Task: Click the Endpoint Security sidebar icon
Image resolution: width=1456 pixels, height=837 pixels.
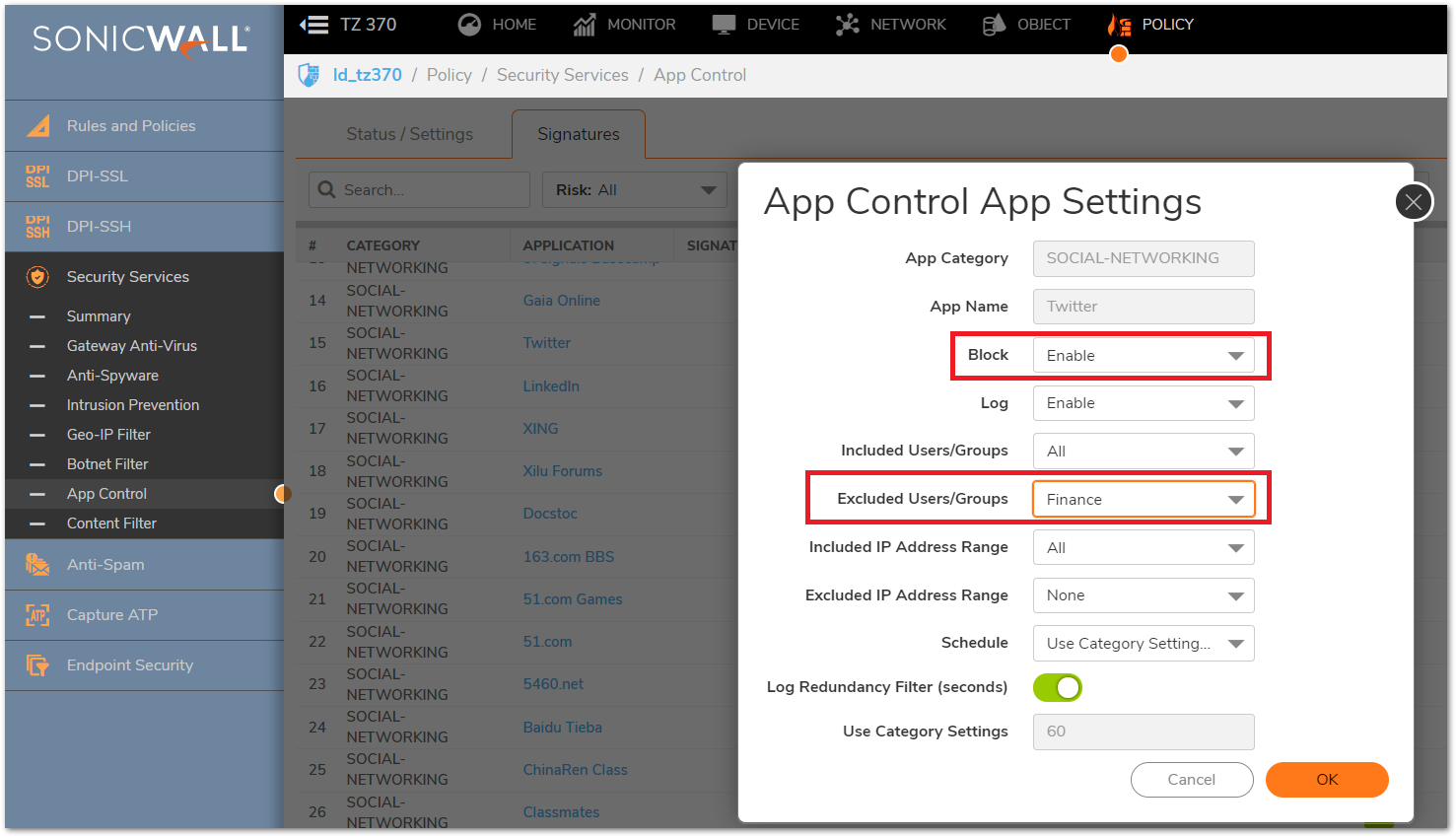Action: [37, 665]
